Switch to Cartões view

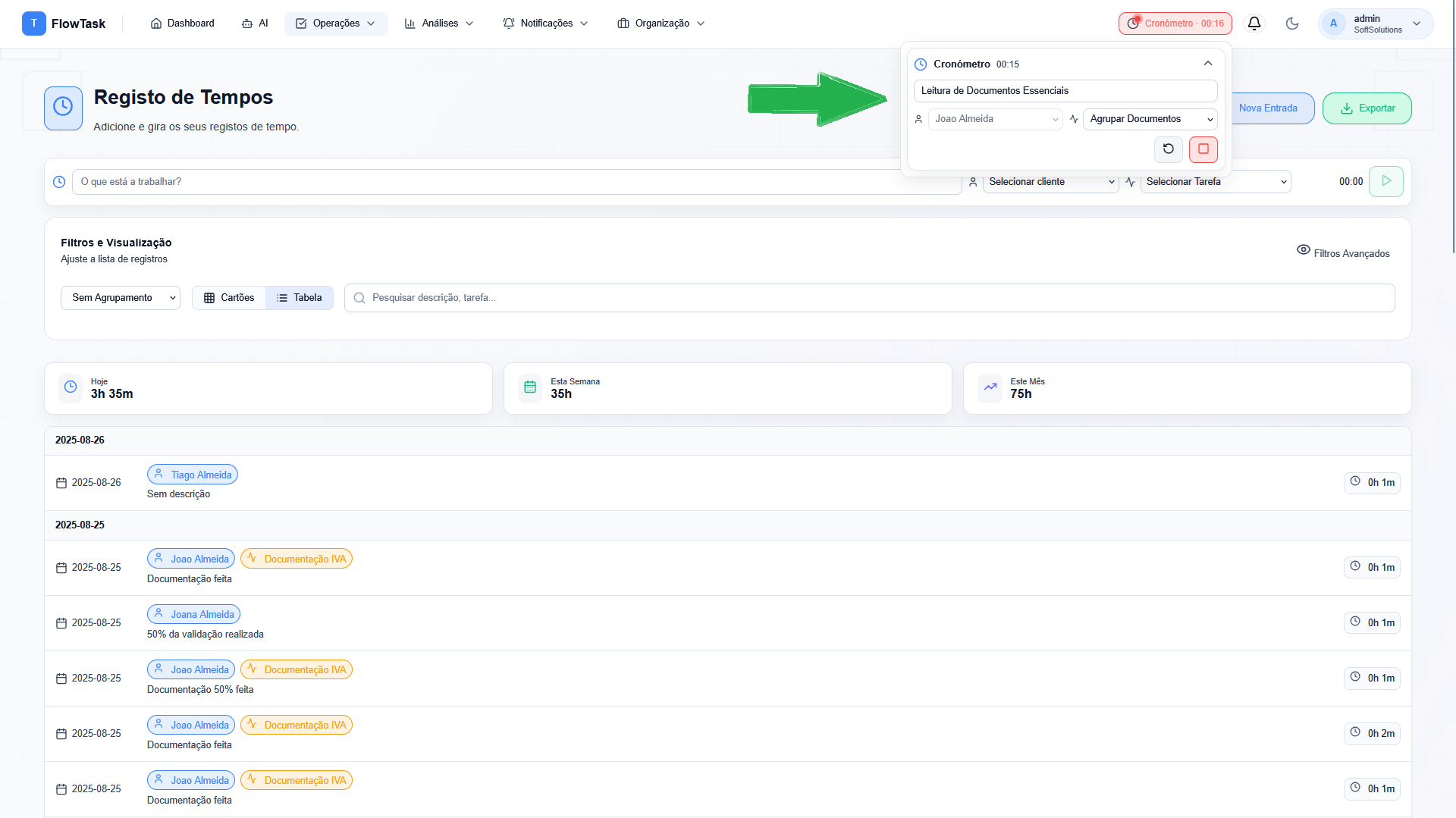(229, 298)
